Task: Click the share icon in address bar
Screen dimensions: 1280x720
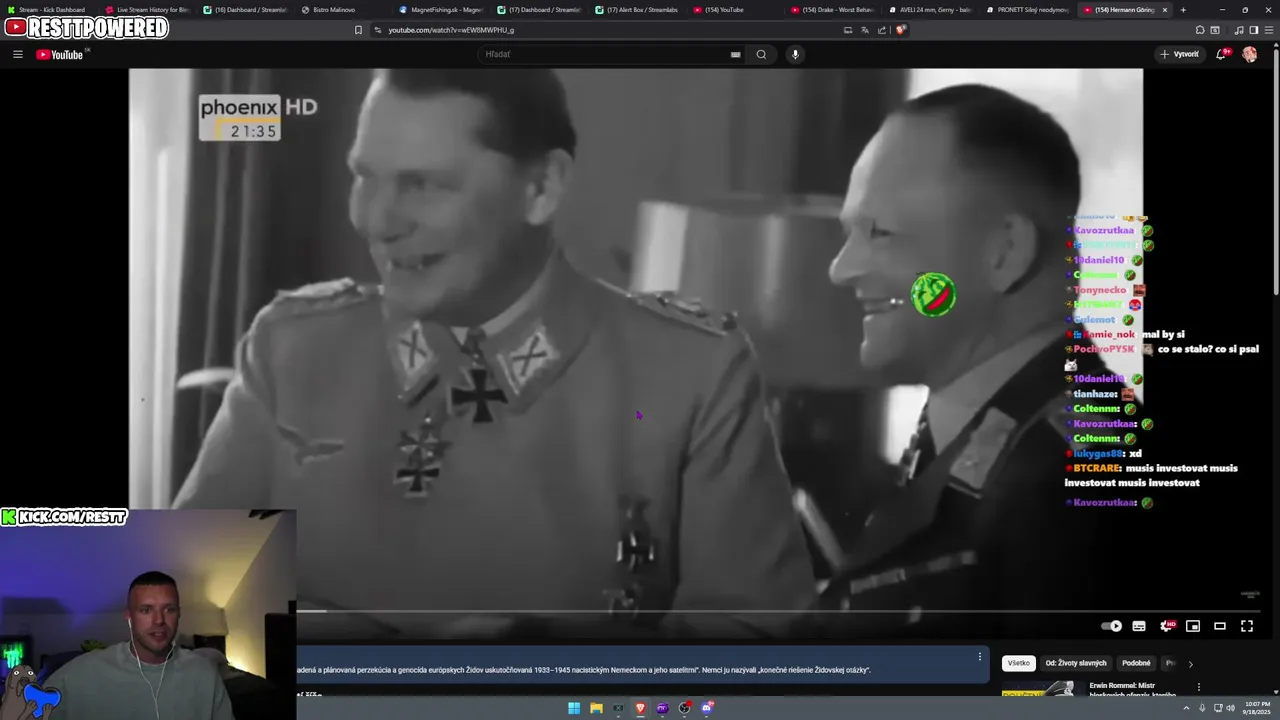Action: pyautogui.click(x=882, y=30)
